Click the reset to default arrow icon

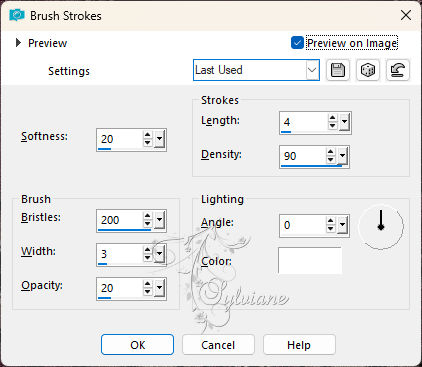click(x=398, y=70)
